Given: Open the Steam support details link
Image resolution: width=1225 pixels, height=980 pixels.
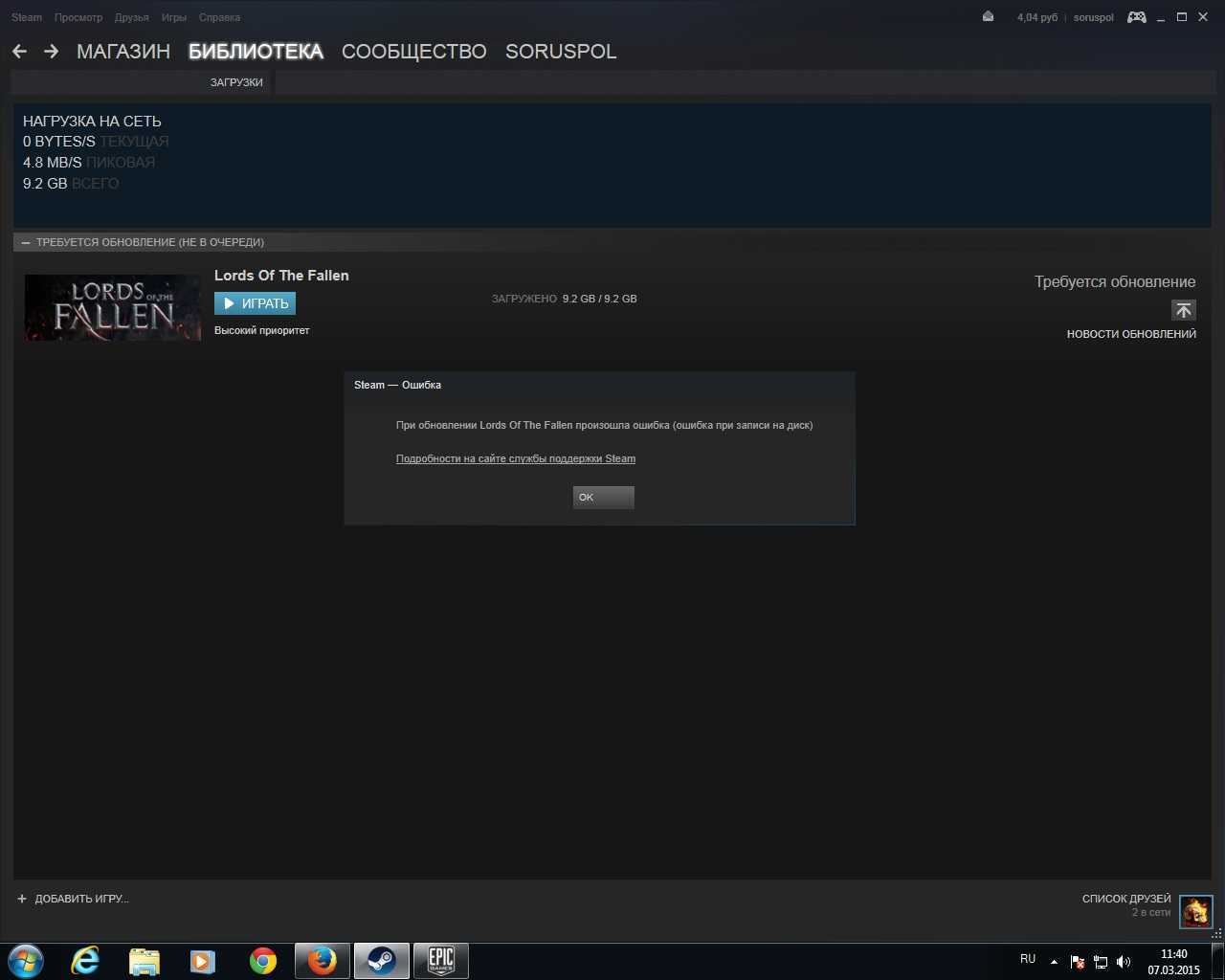Looking at the screenshot, I should tap(516, 458).
